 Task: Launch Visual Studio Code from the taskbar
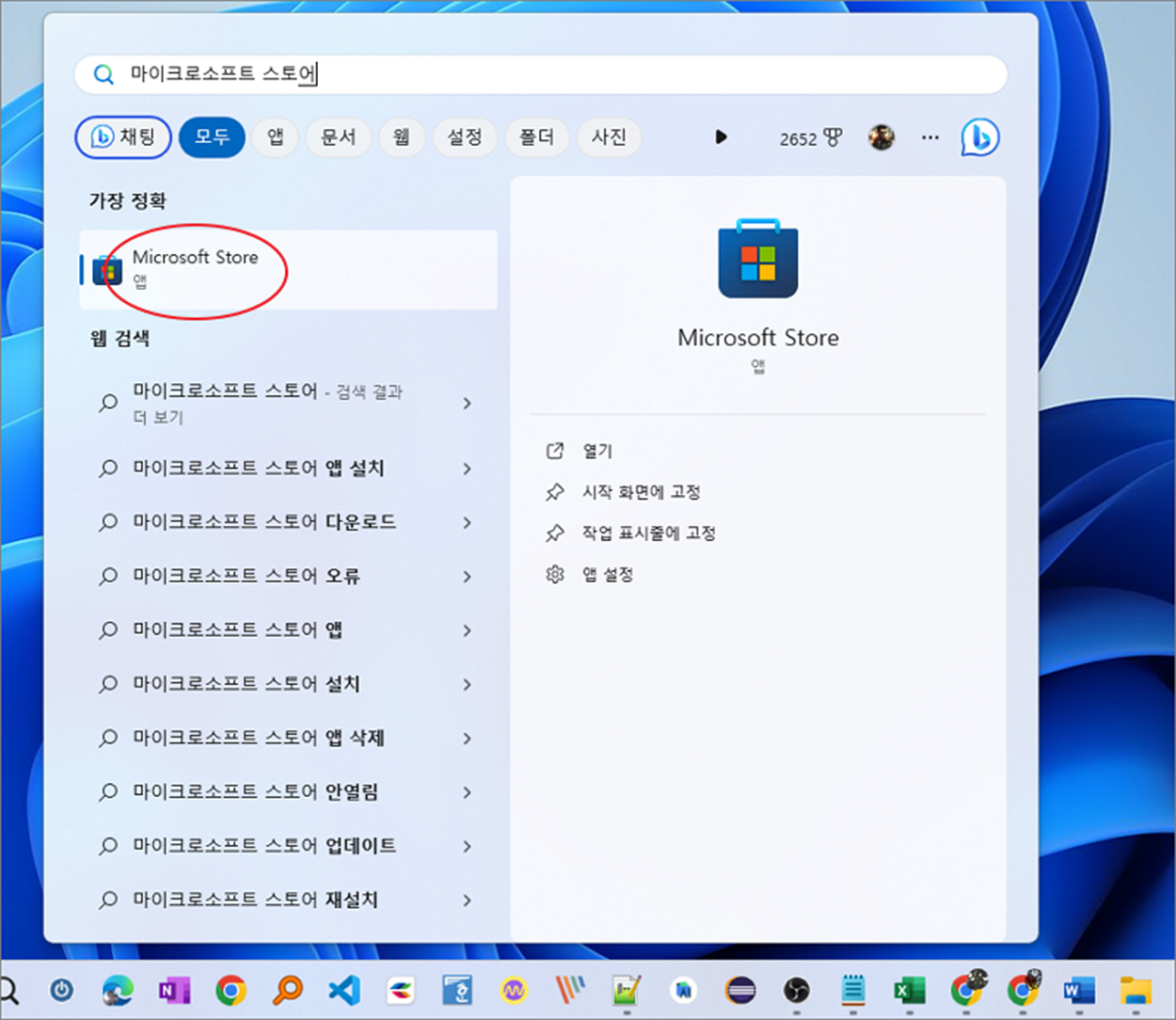[344, 990]
